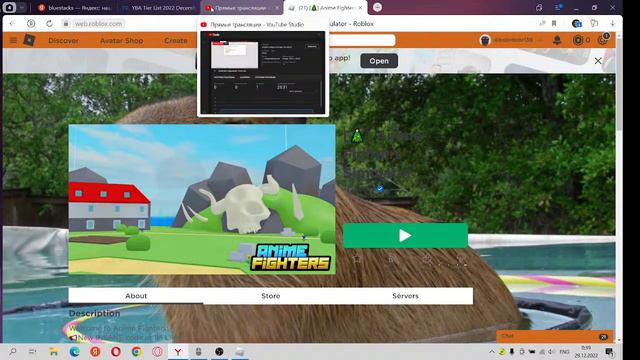Launch Google Chrome from taskbar
This screenshot has height=360, width=640.
click(x=137, y=351)
